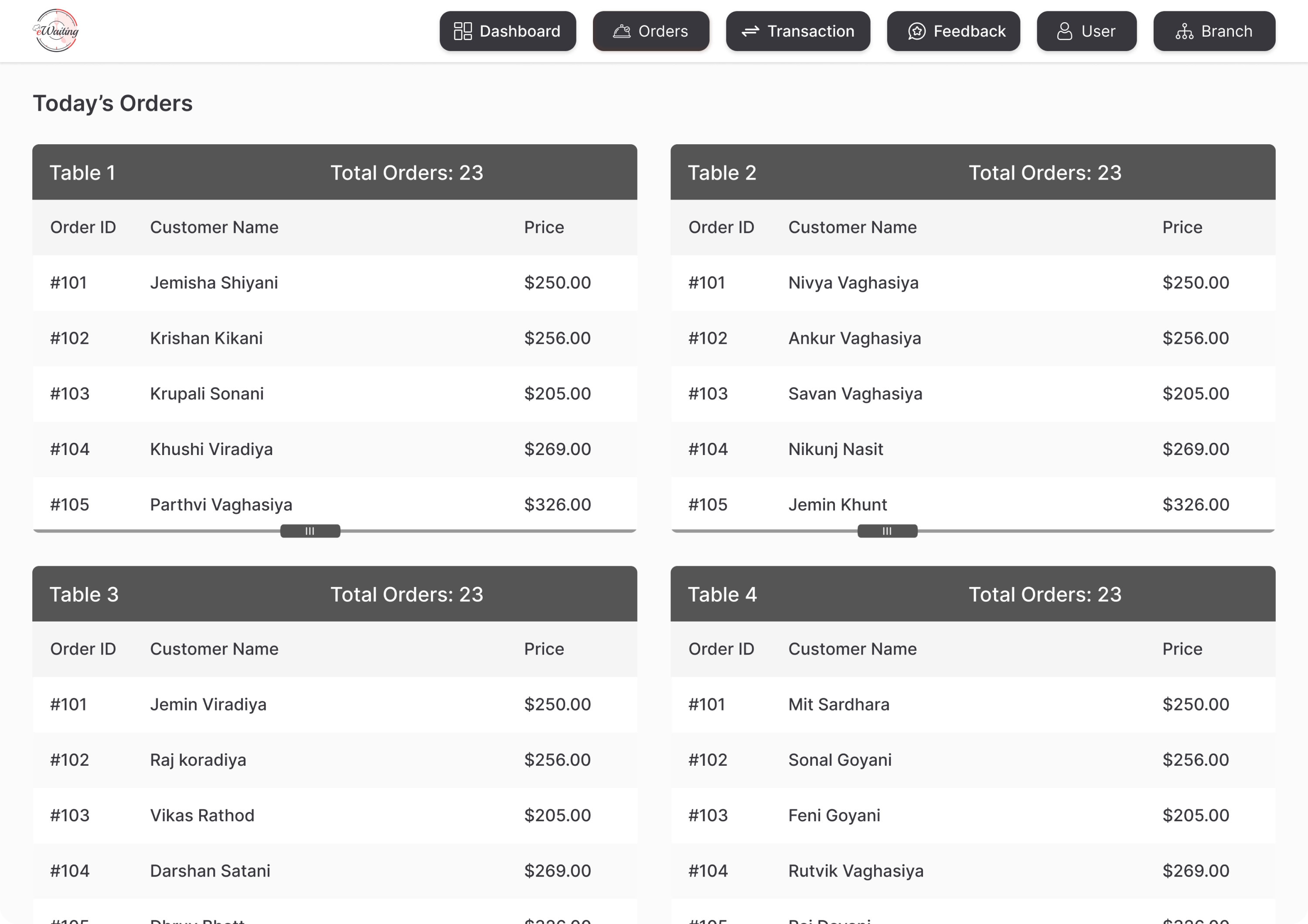The width and height of the screenshot is (1308, 924).
Task: Open the Orders navigation item
Action: (651, 31)
